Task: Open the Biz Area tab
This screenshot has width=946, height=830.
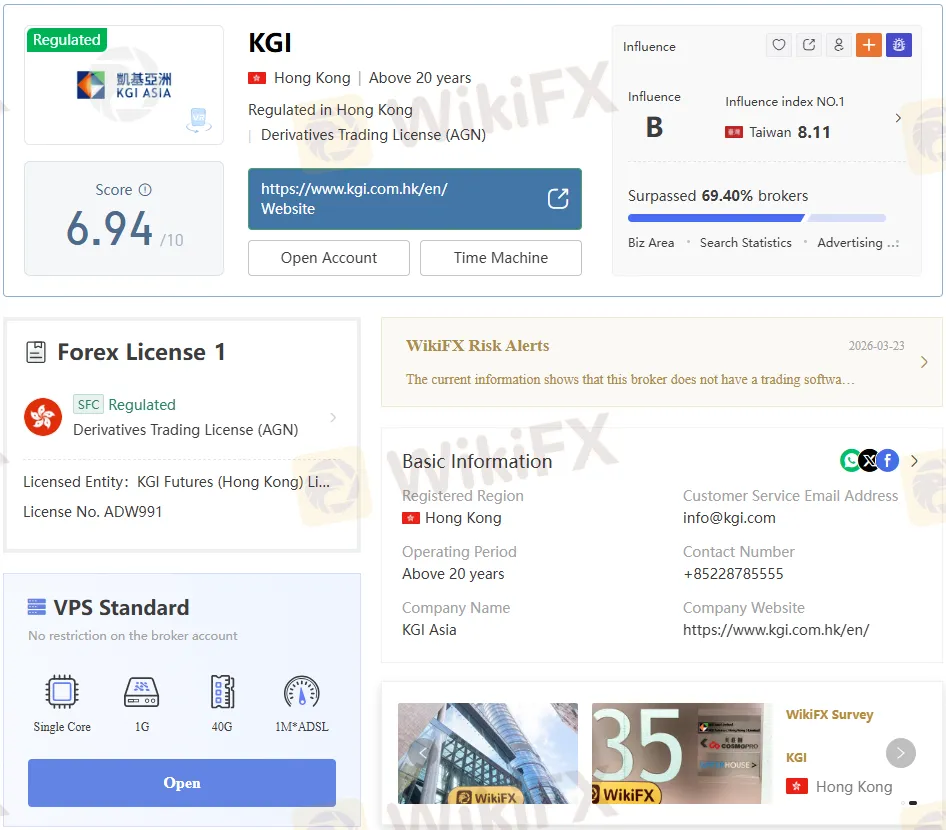Action: tap(651, 242)
